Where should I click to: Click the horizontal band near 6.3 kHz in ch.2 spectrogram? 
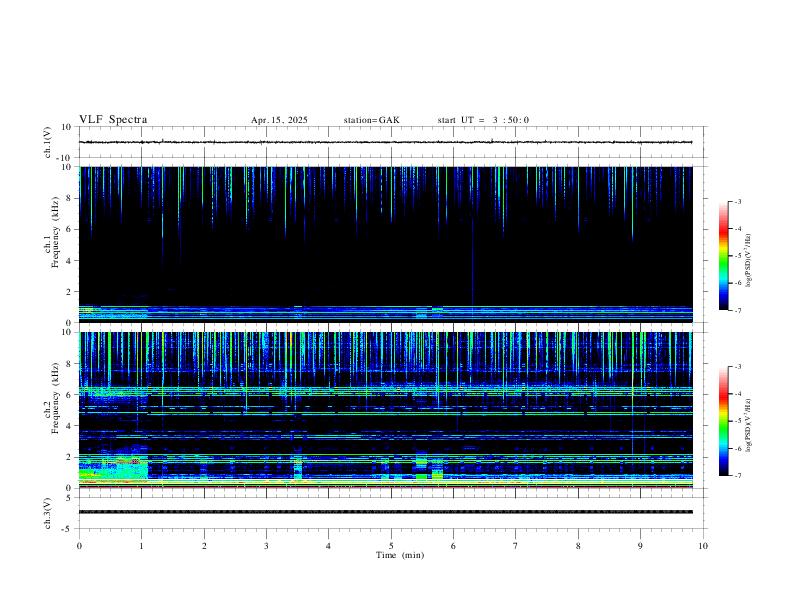tap(385, 389)
